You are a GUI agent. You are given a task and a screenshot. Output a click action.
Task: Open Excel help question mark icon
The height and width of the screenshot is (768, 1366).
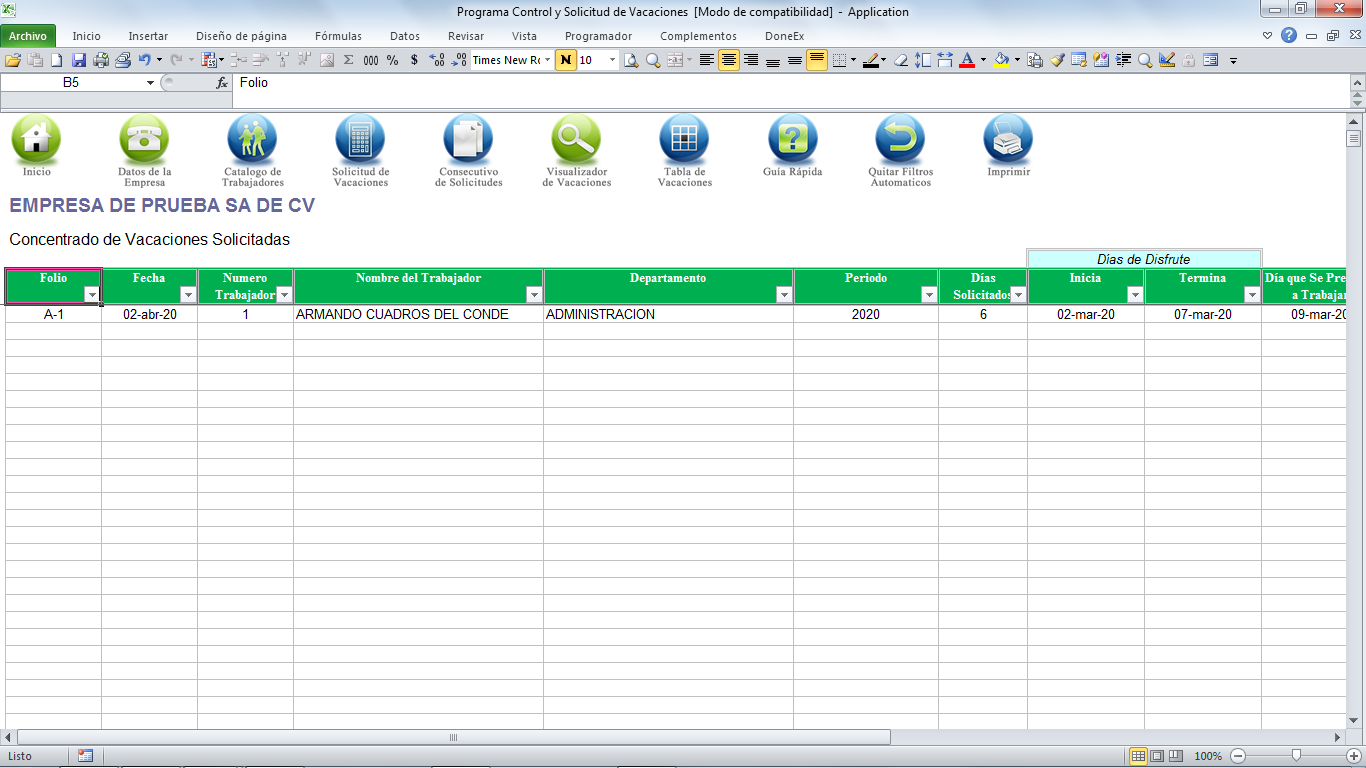coord(1289,36)
